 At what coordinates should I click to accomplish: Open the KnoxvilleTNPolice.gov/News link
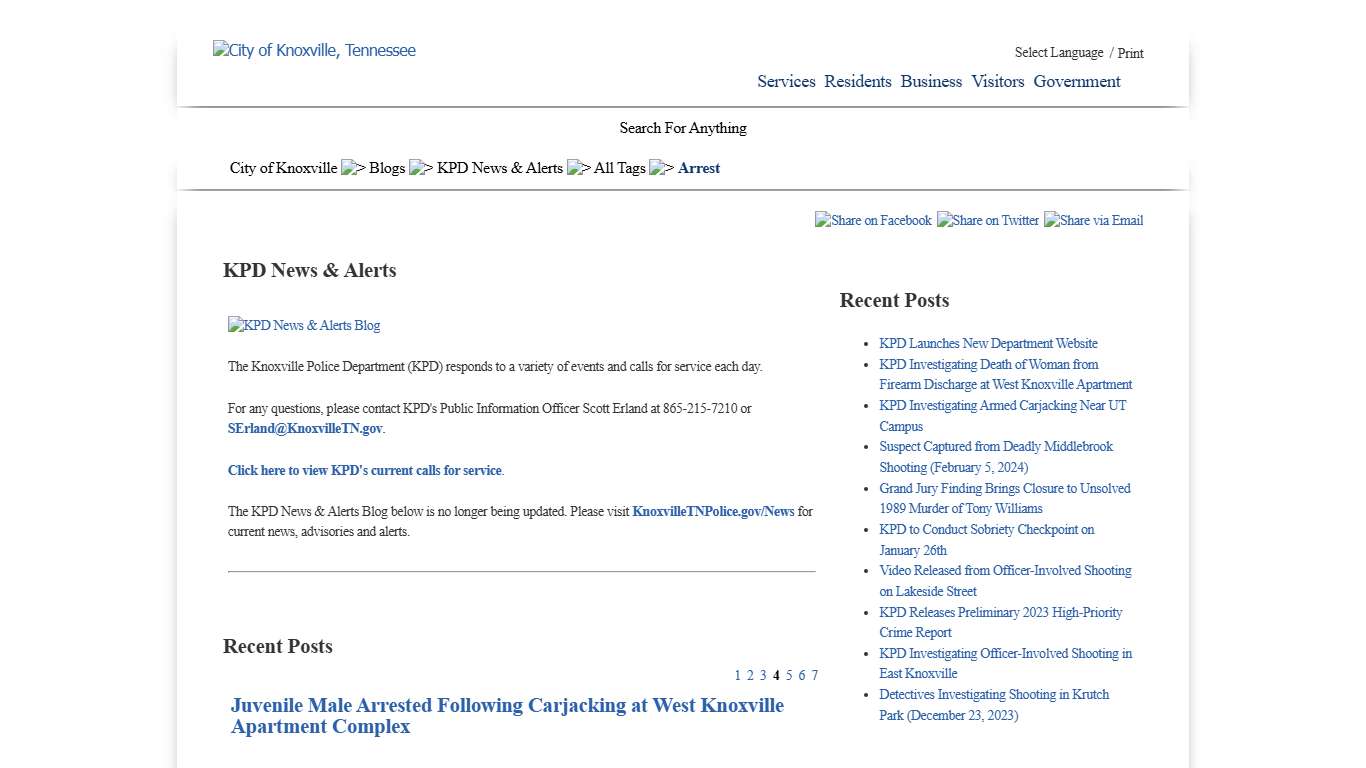(x=713, y=511)
